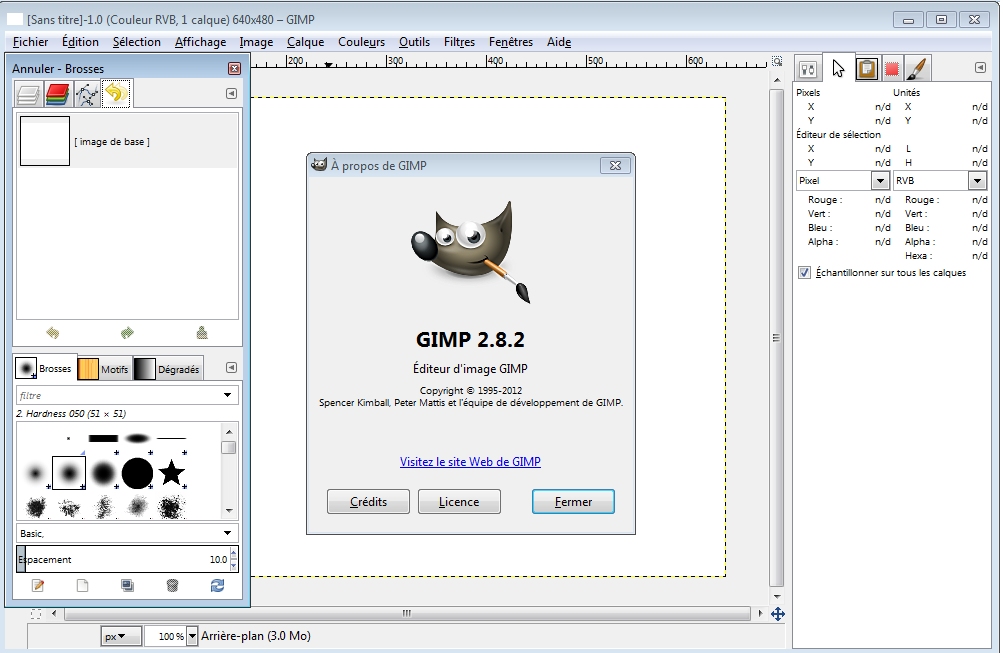Open the Filtres menu
1003x653 pixels.
459,42
